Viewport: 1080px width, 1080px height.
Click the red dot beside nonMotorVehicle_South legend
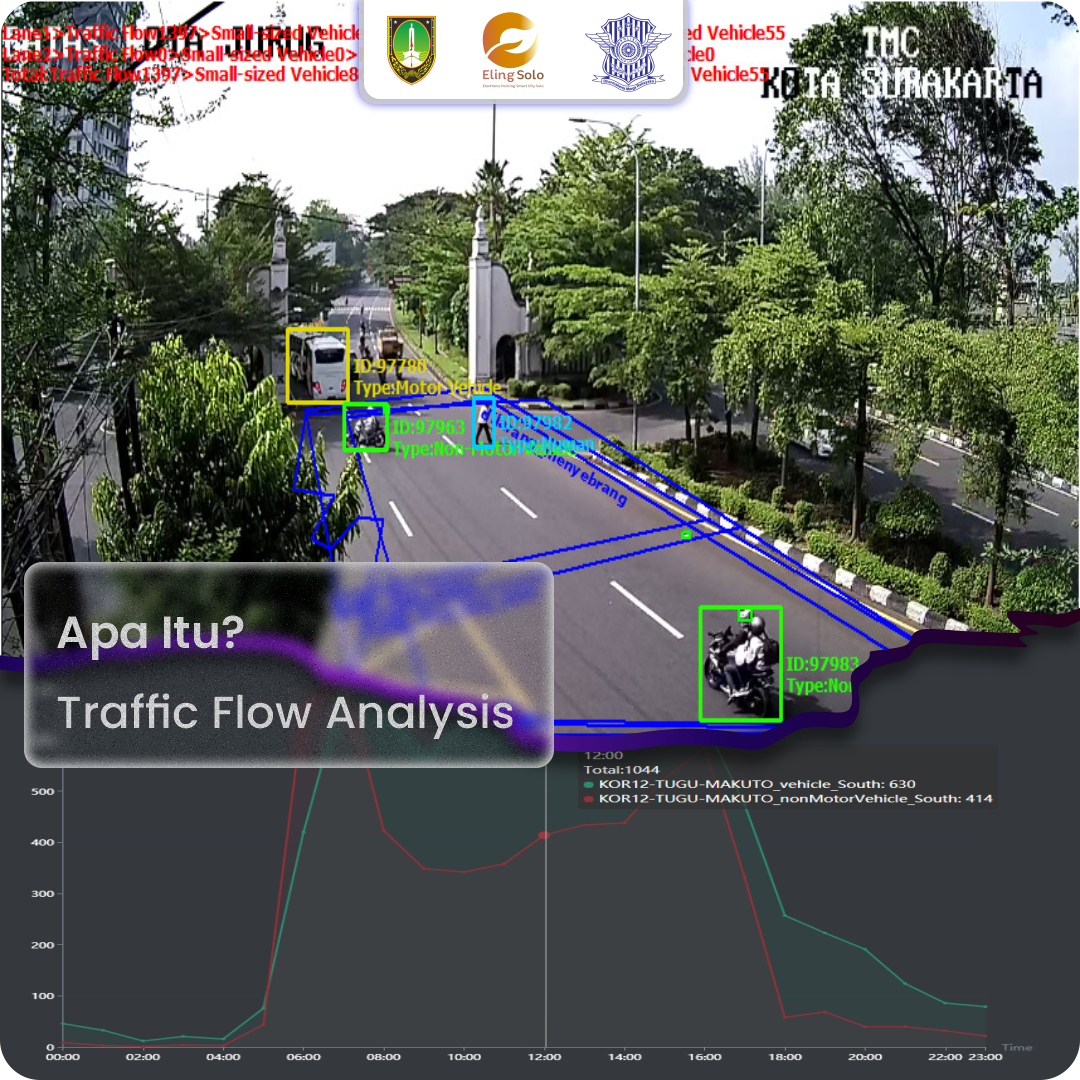(x=590, y=800)
